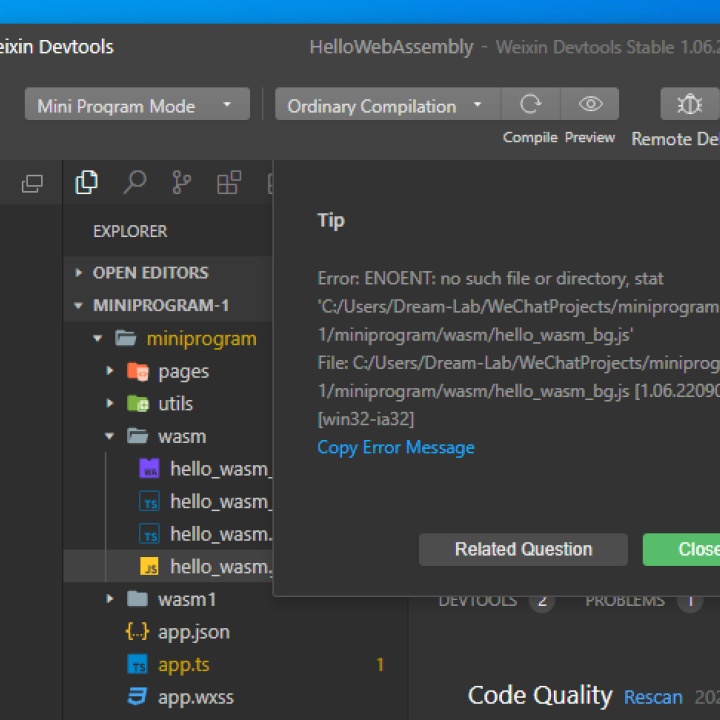Click the Compile label
The image size is (720, 720).
click(x=530, y=137)
